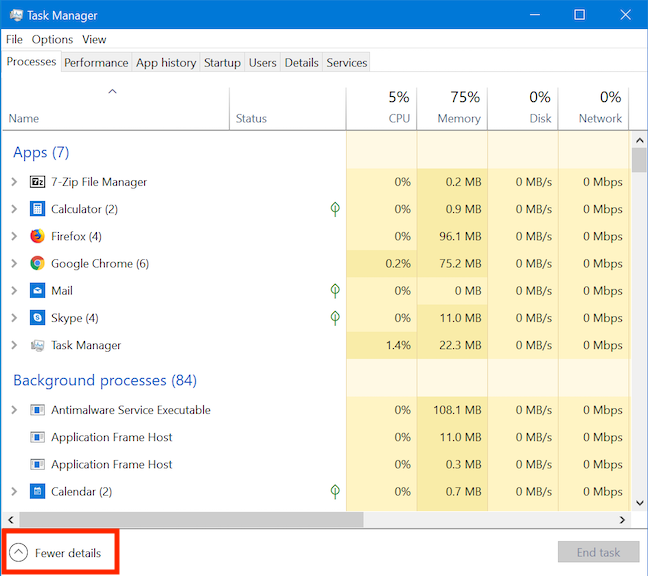Select the Apps (7) group heading

pyautogui.click(x=41, y=152)
